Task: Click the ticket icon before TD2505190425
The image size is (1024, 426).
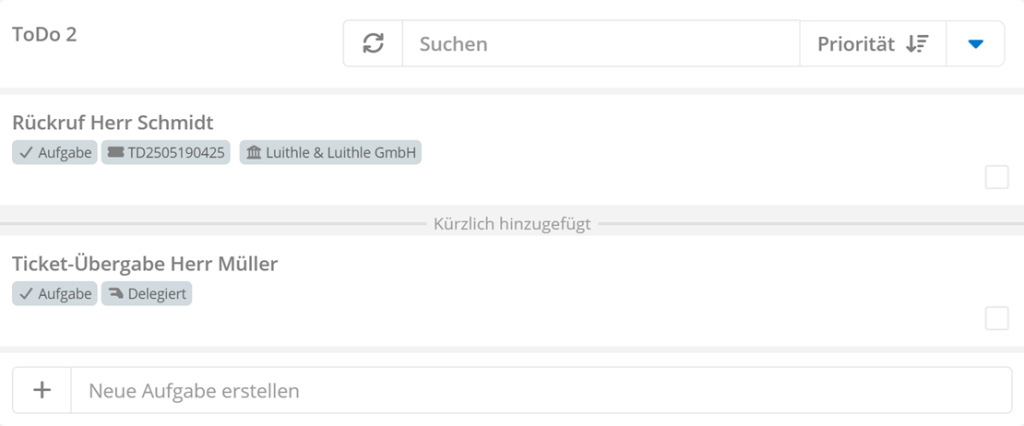Action: click(115, 153)
